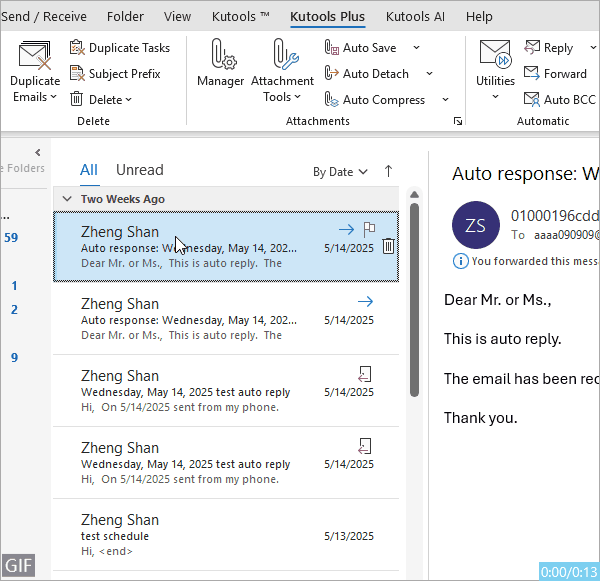
Task: Click the Subject Prefix icon
Action: (78, 73)
